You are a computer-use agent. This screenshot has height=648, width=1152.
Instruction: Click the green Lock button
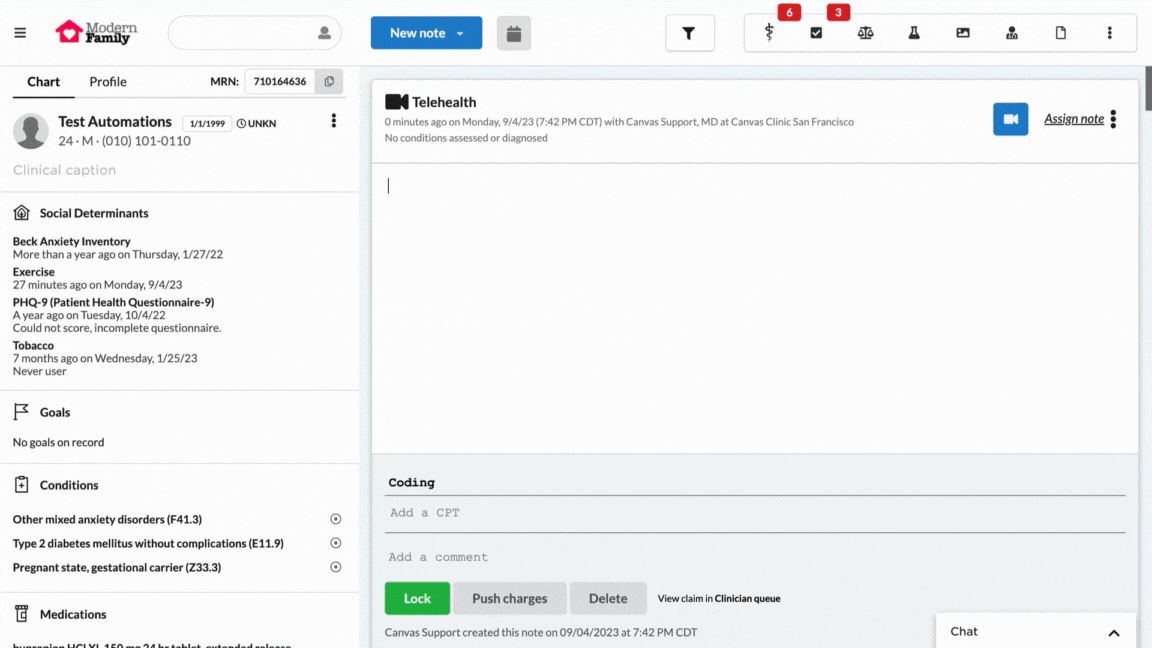[417, 598]
